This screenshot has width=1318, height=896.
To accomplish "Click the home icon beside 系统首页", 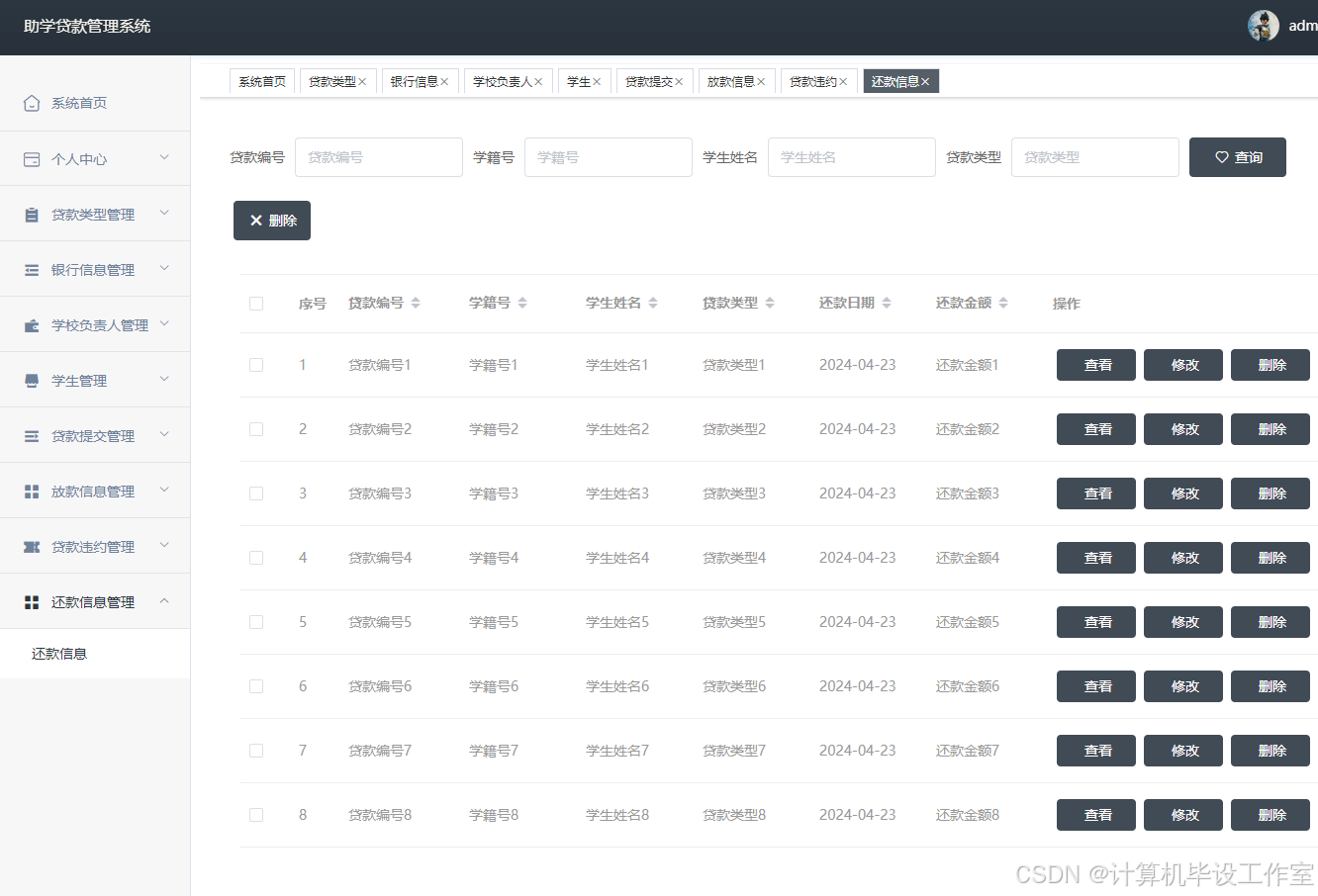I will [x=32, y=103].
